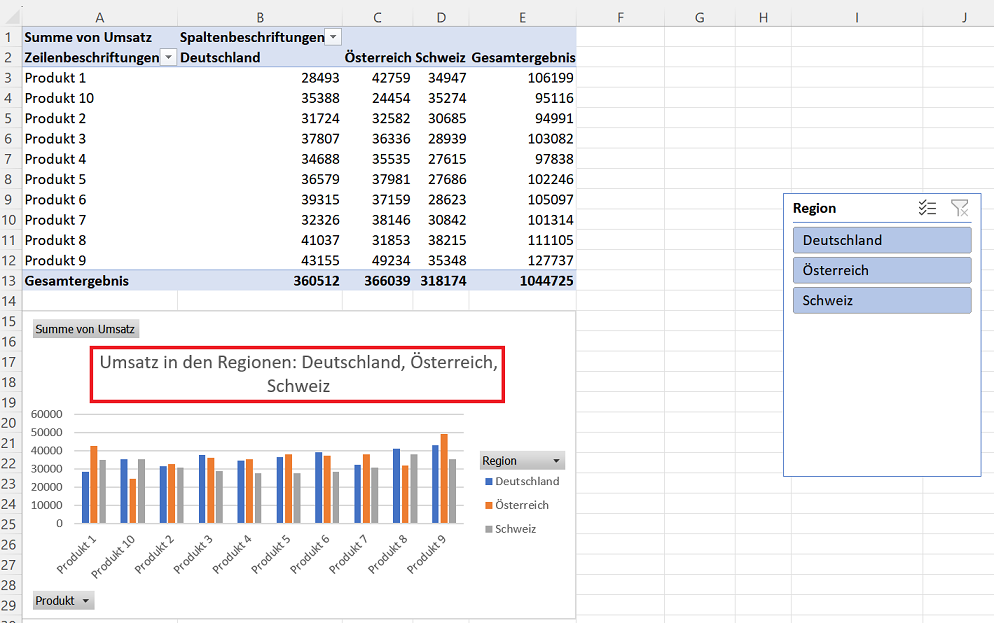The width and height of the screenshot is (994, 623).
Task: Select column header B
Action: pyautogui.click(x=260, y=17)
